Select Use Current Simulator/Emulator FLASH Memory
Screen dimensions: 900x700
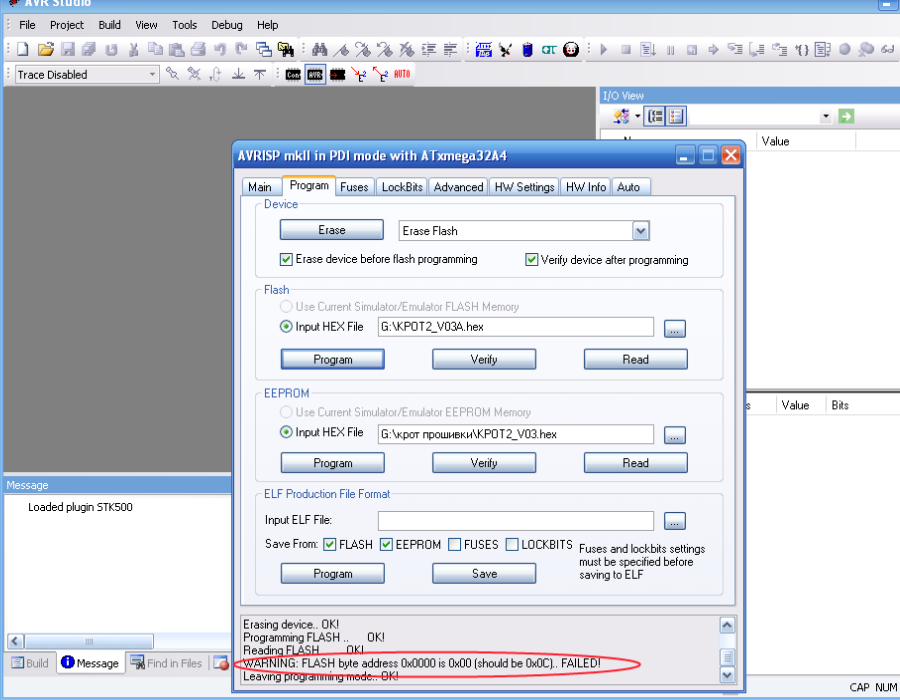coord(285,306)
